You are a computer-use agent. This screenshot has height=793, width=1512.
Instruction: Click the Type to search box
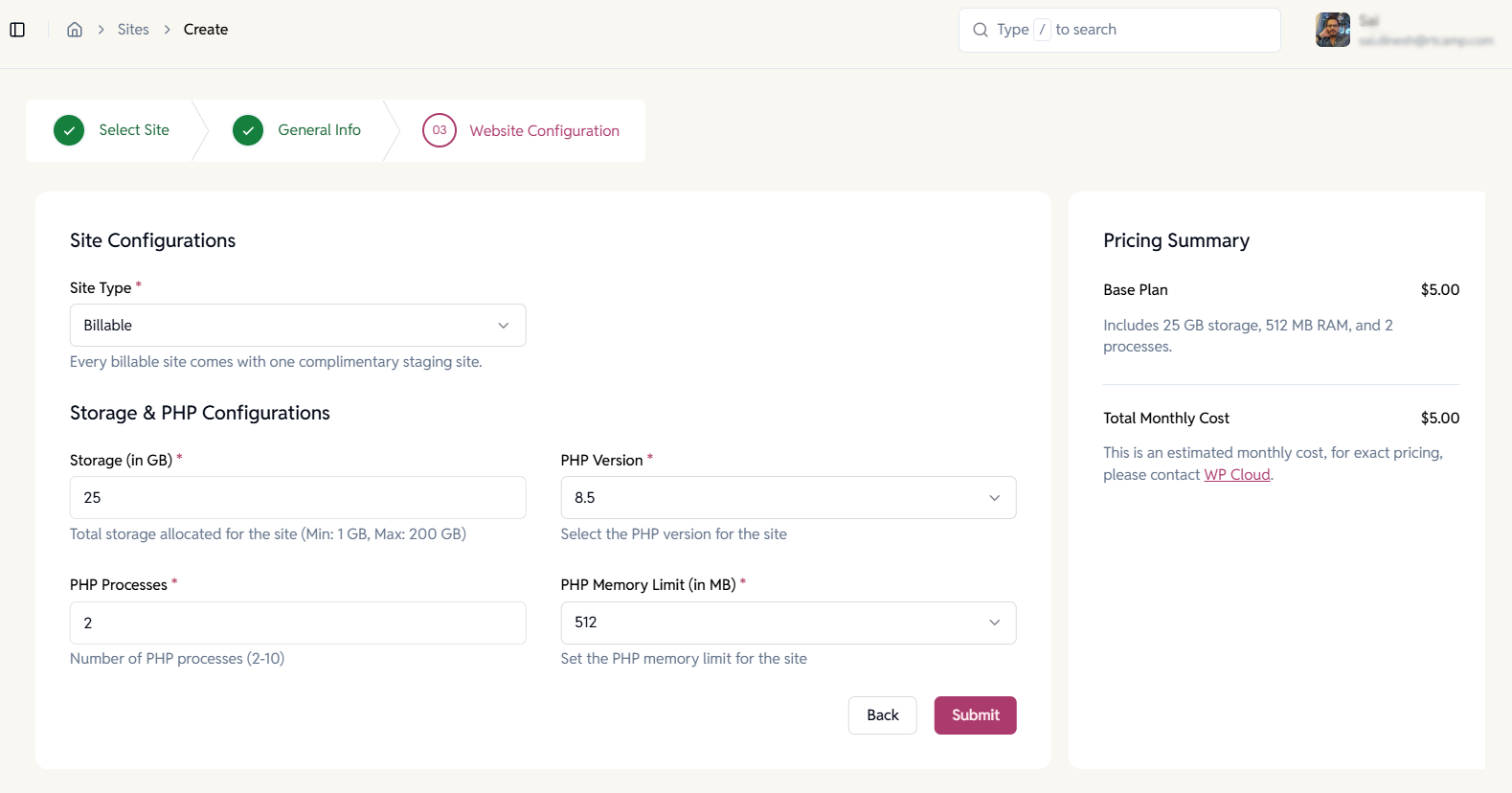(x=1130, y=30)
